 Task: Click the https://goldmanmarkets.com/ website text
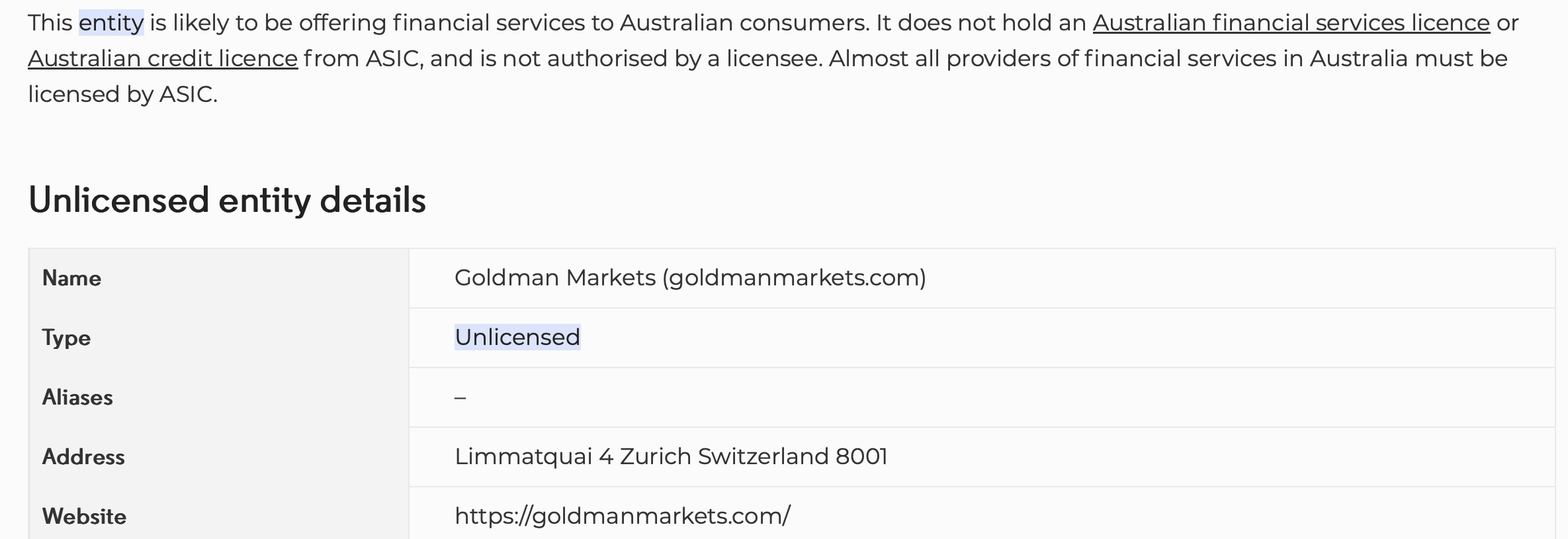[x=623, y=516]
